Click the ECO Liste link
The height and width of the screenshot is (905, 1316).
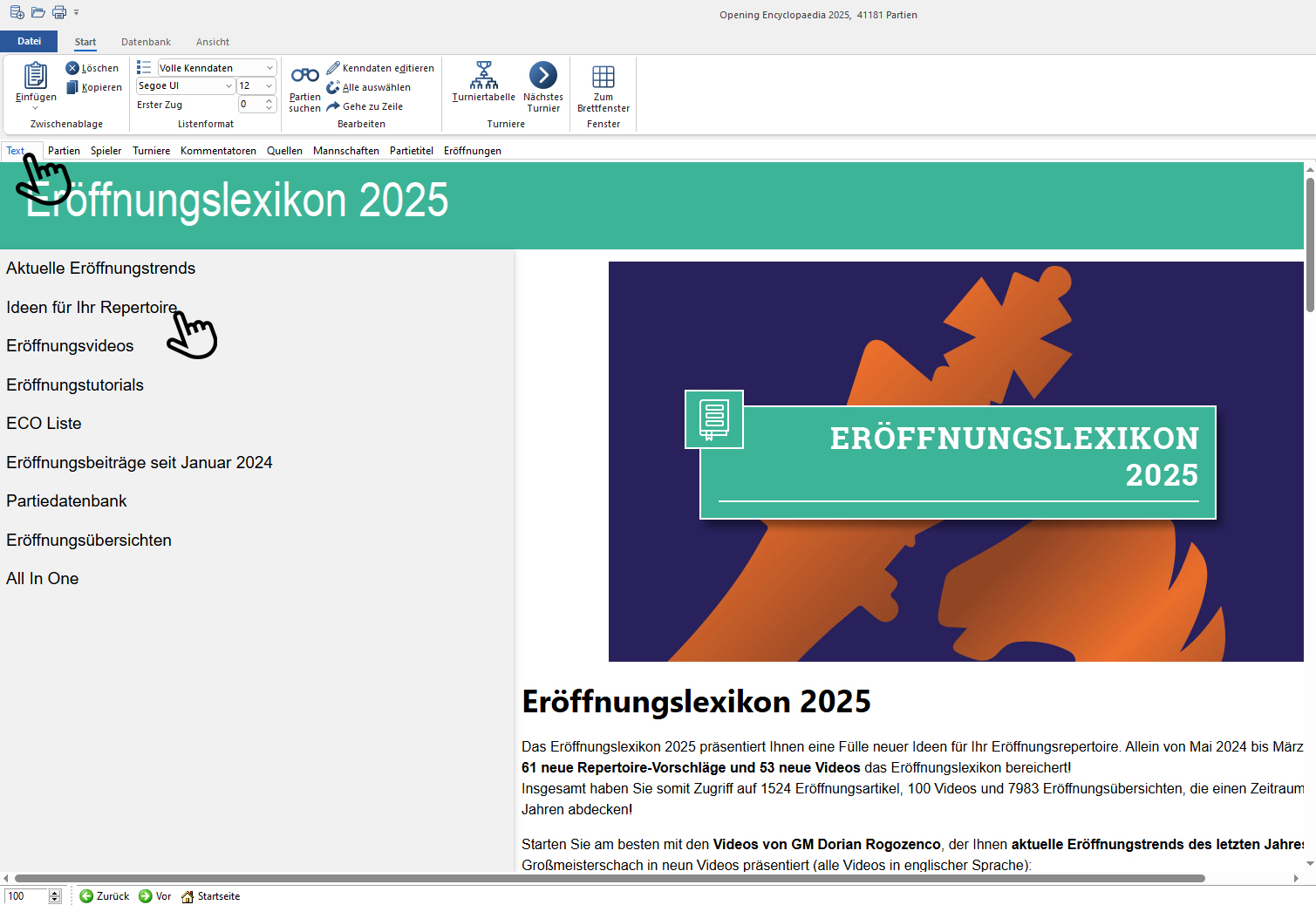[44, 424]
